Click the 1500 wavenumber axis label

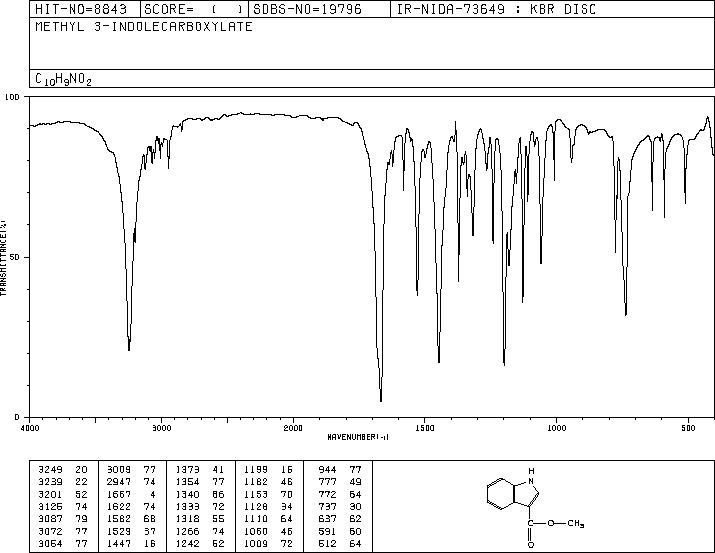[425, 428]
